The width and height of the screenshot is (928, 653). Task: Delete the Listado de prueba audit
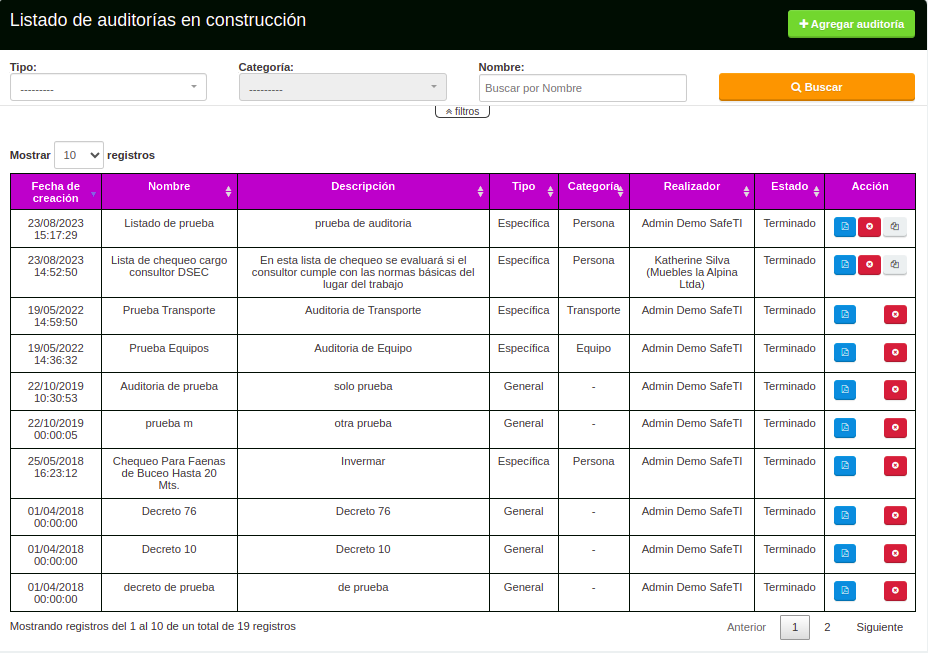[869, 227]
